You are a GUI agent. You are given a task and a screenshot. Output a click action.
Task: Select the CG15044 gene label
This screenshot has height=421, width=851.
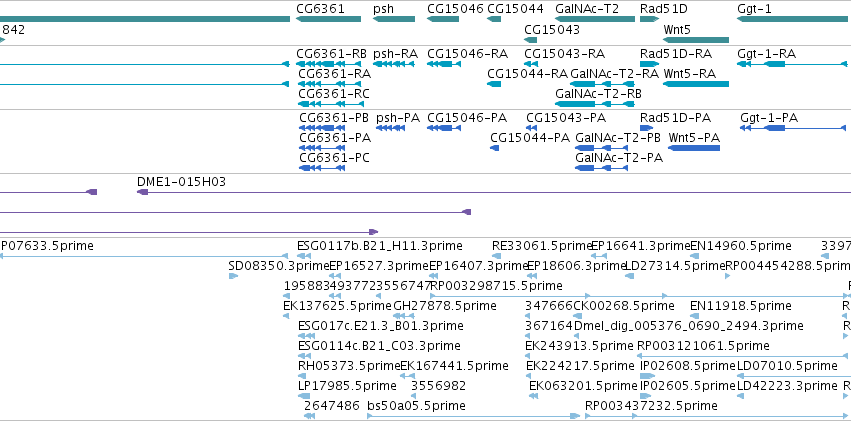click(515, 9)
